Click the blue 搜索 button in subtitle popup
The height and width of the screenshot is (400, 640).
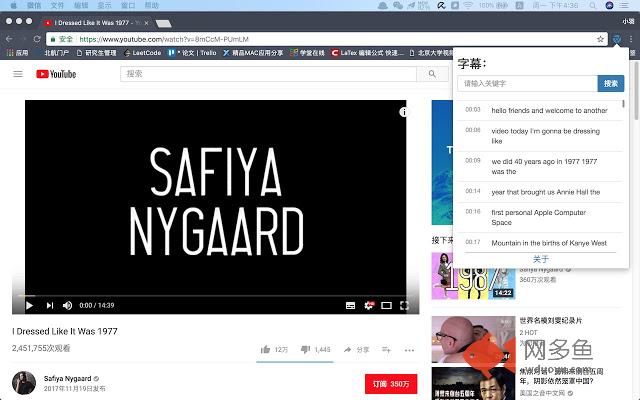point(611,83)
